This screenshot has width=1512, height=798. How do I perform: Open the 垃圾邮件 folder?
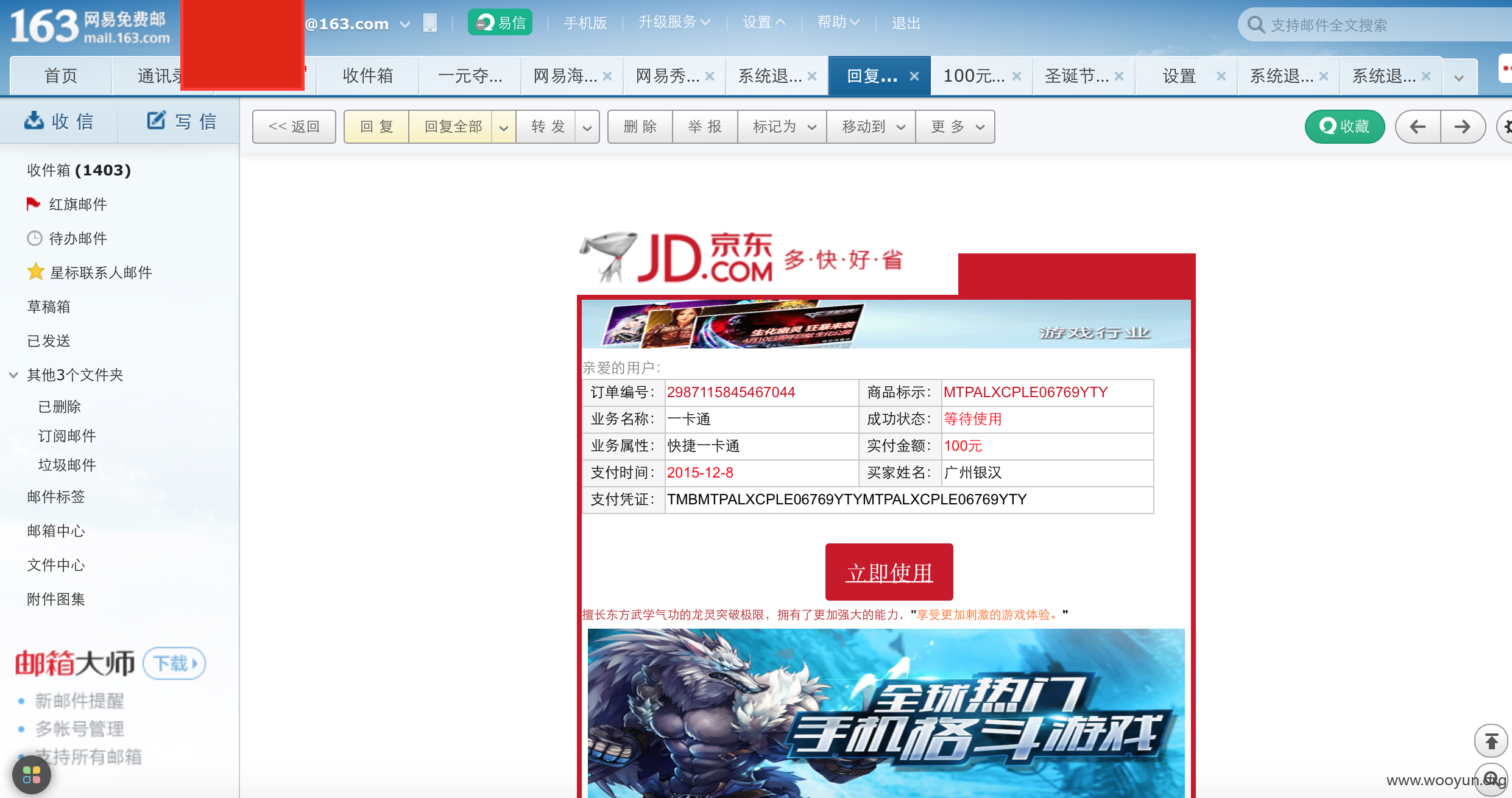(x=67, y=465)
